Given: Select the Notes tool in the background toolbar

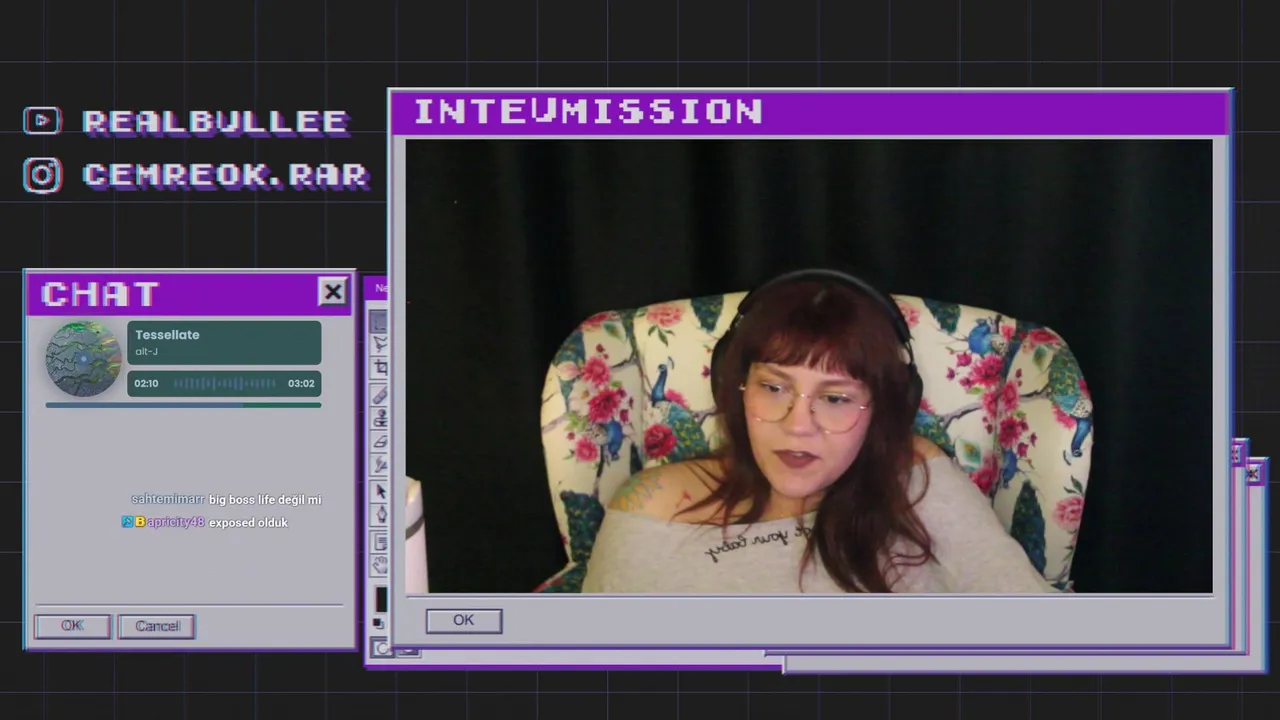Looking at the screenshot, I should pyautogui.click(x=379, y=542).
